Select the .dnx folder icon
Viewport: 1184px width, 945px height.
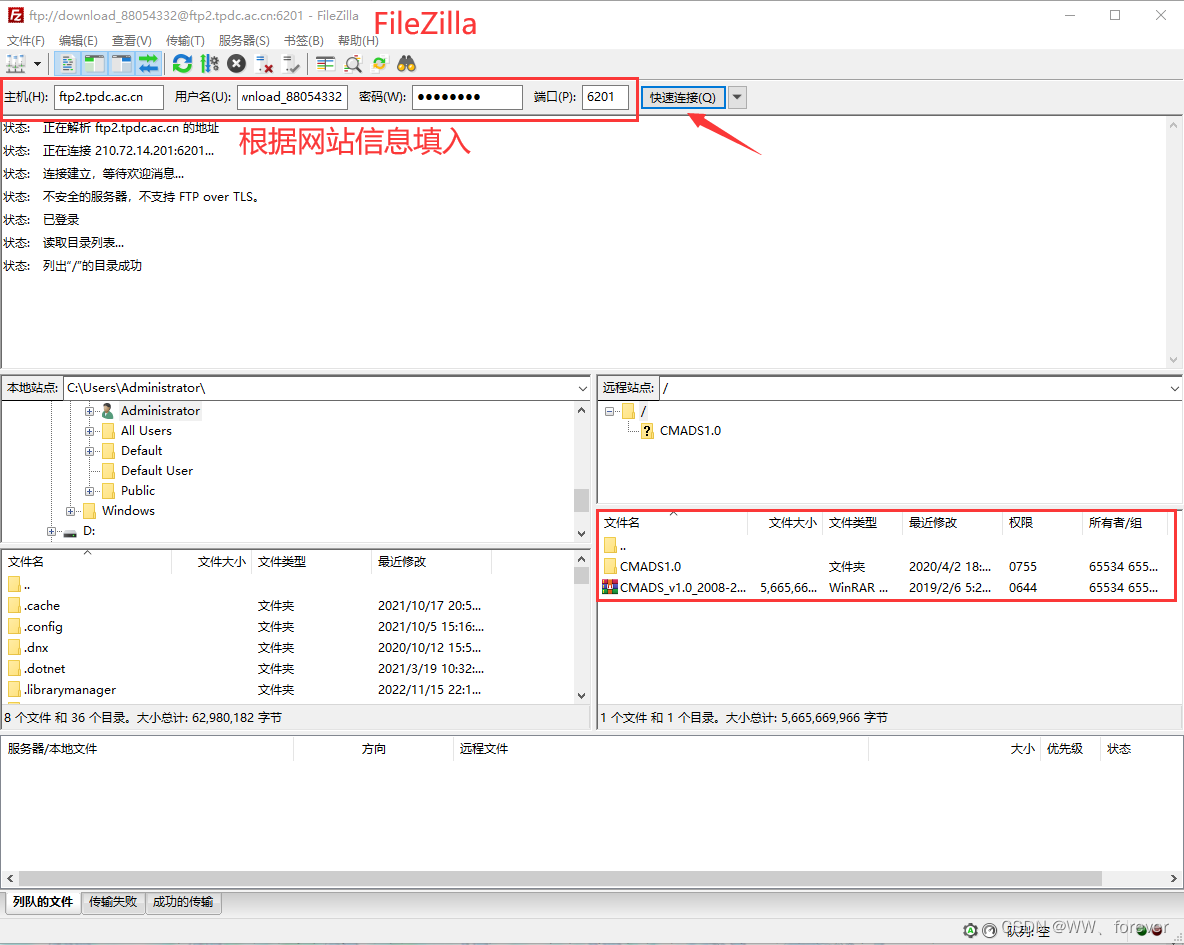(14, 648)
